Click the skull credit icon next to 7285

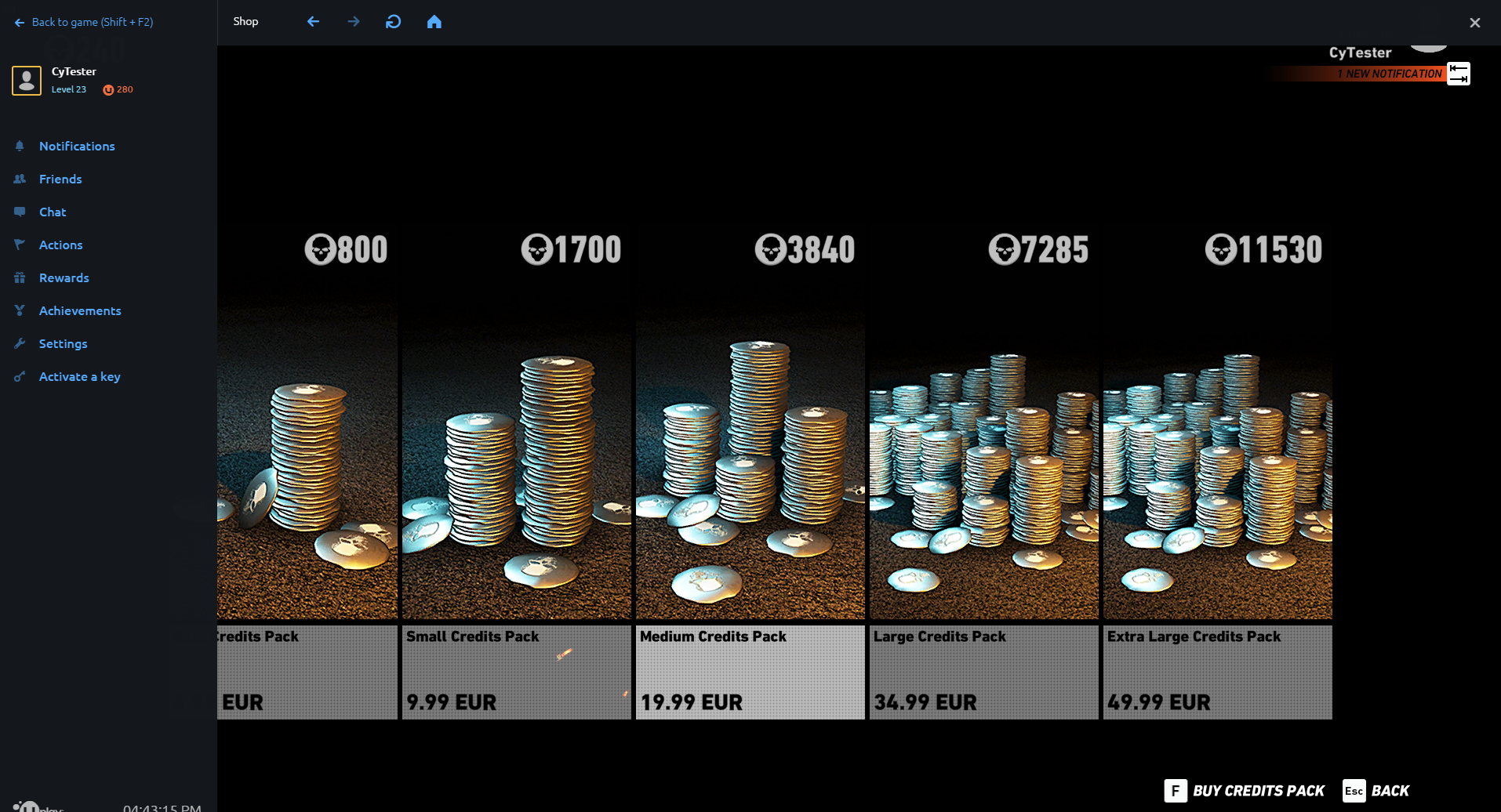point(1004,250)
